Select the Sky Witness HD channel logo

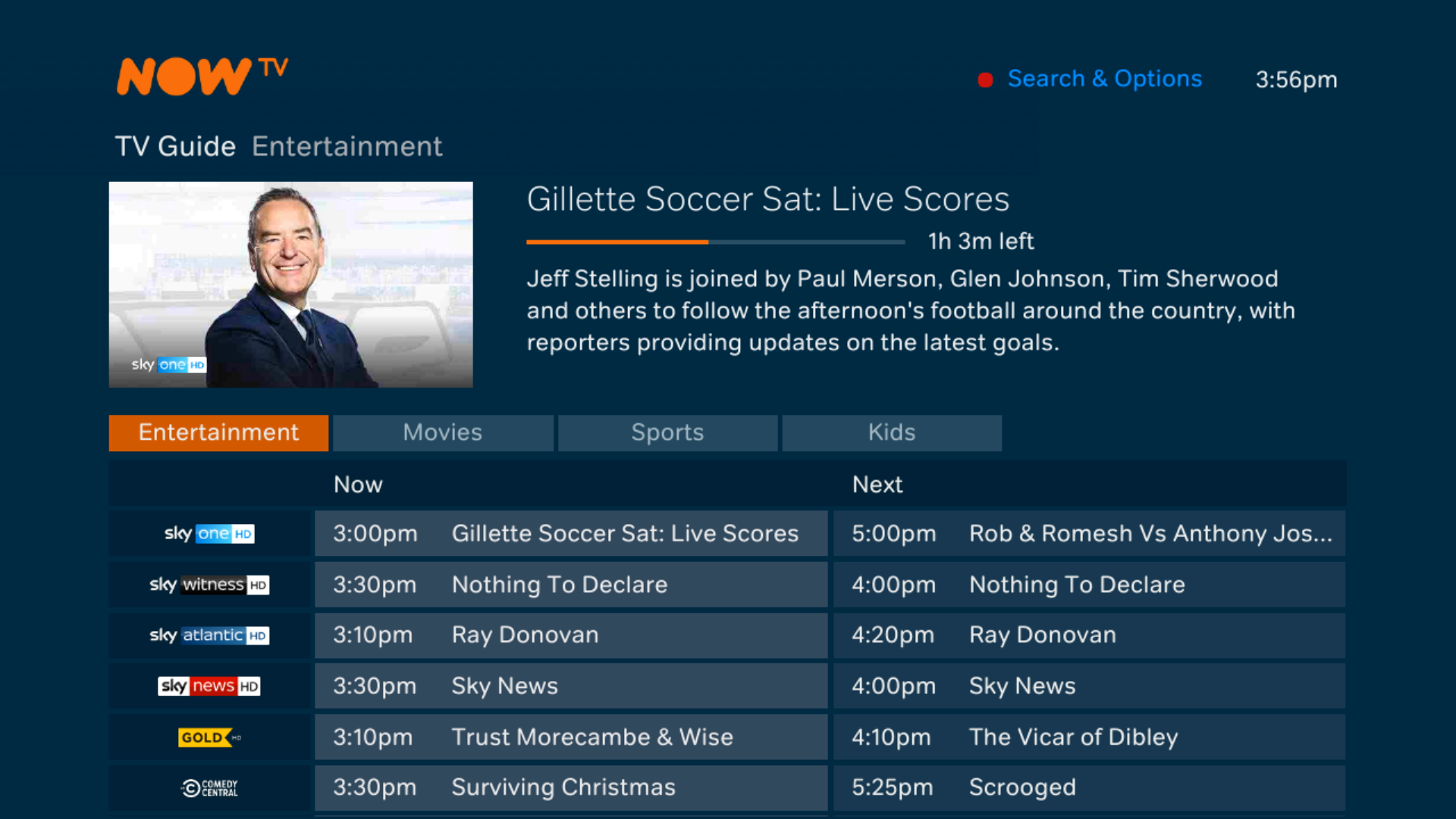coord(209,585)
